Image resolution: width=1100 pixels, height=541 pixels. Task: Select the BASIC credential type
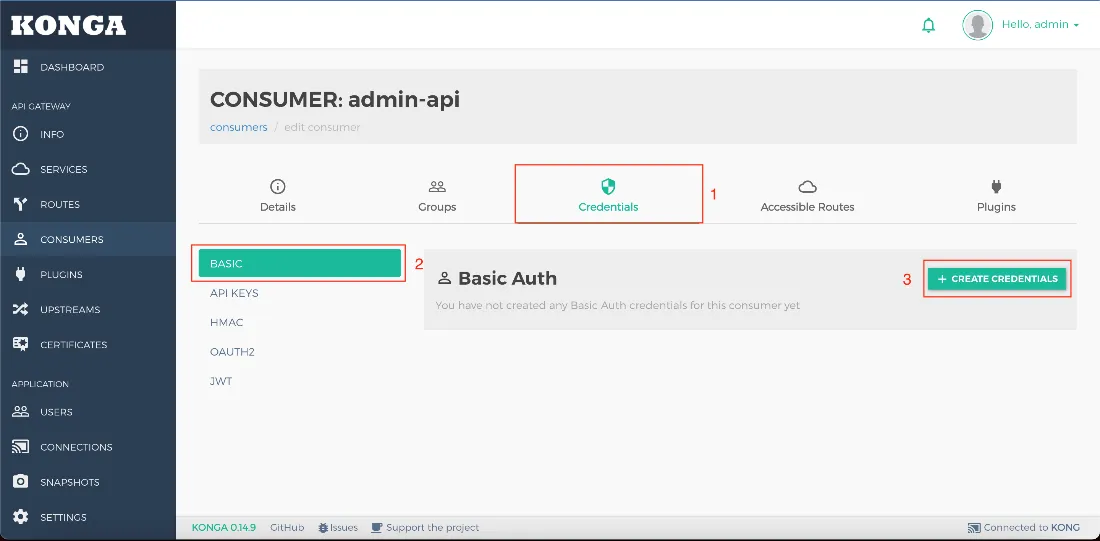[x=300, y=264]
